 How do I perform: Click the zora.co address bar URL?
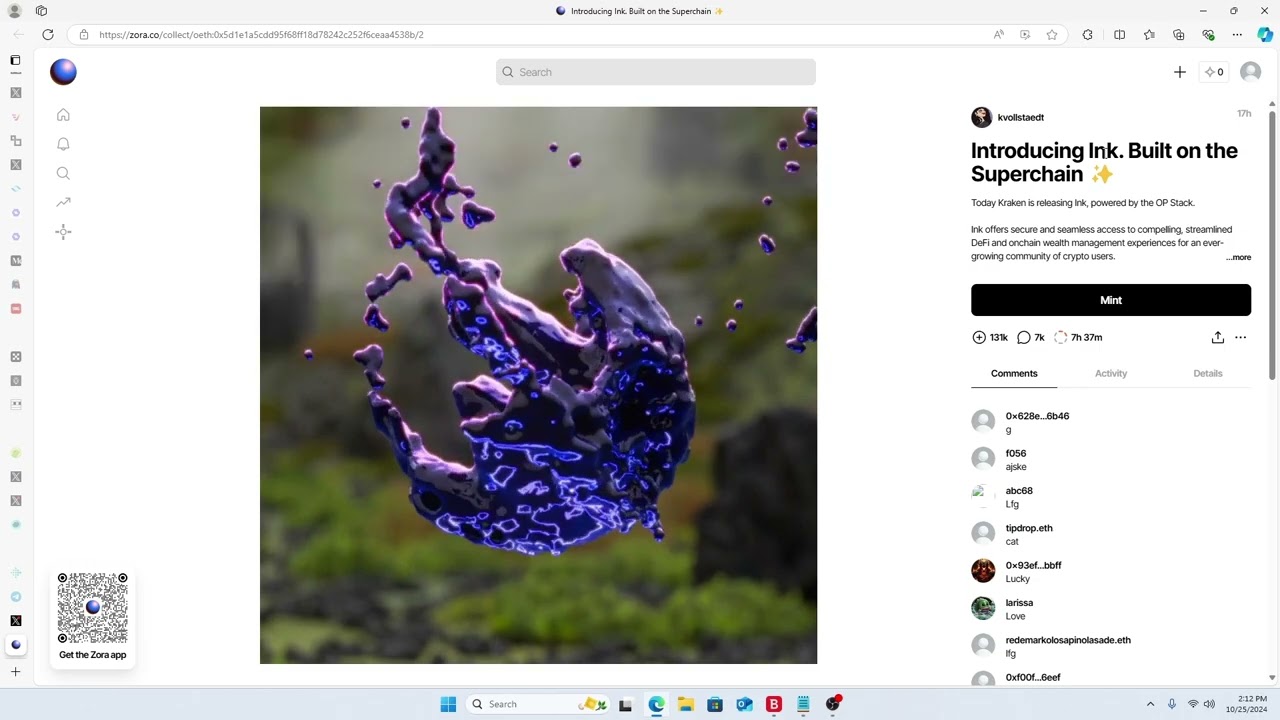[261, 34]
